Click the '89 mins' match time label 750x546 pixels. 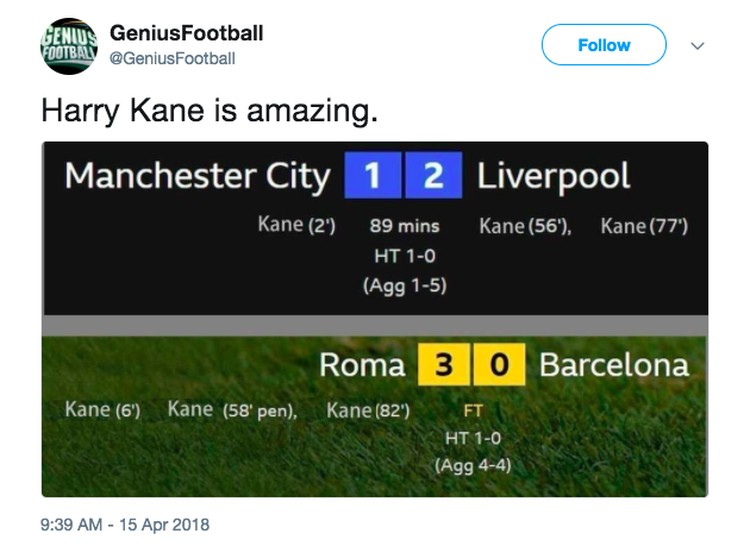(x=404, y=226)
